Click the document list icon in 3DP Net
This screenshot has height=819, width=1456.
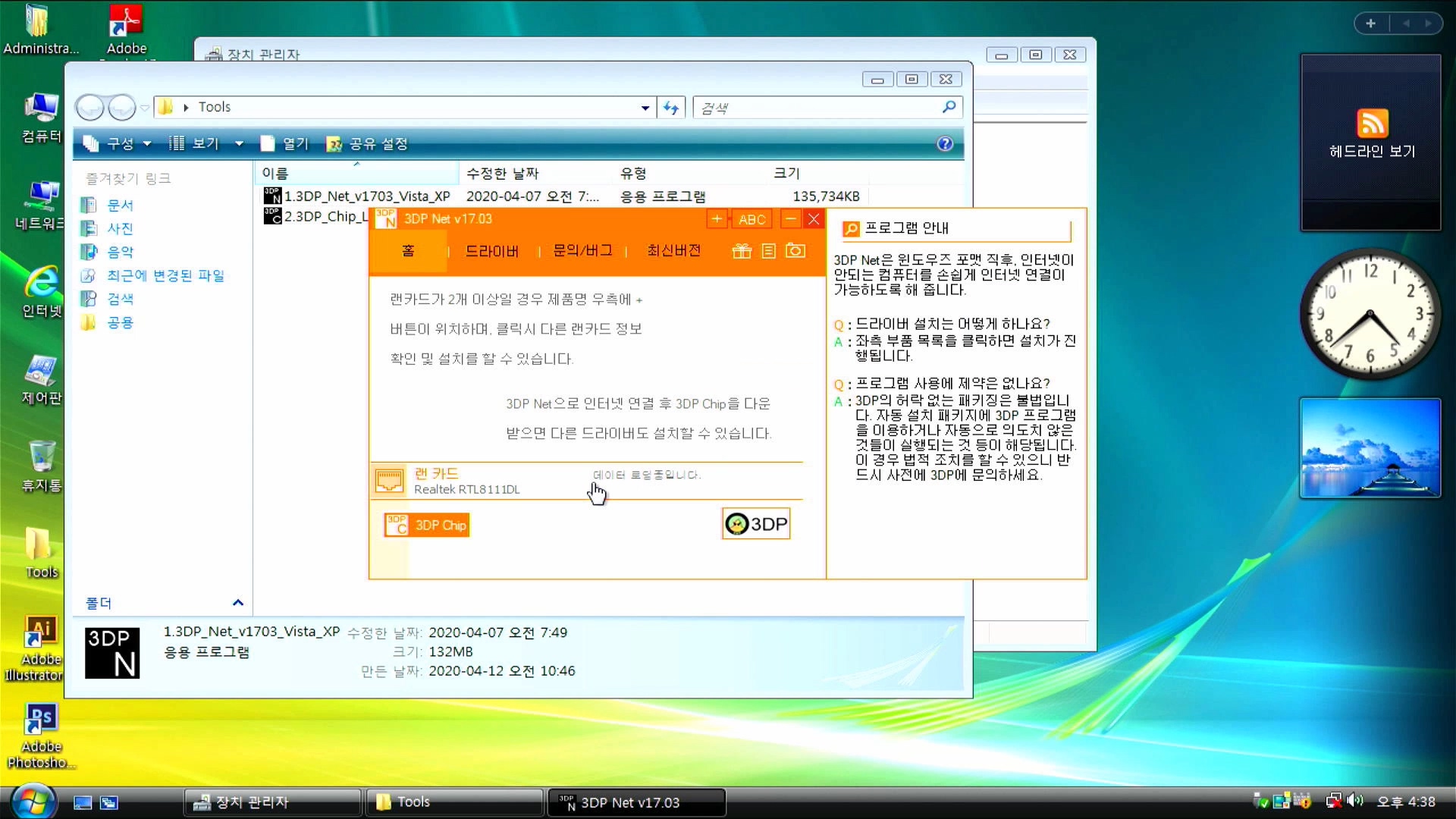coord(768,251)
